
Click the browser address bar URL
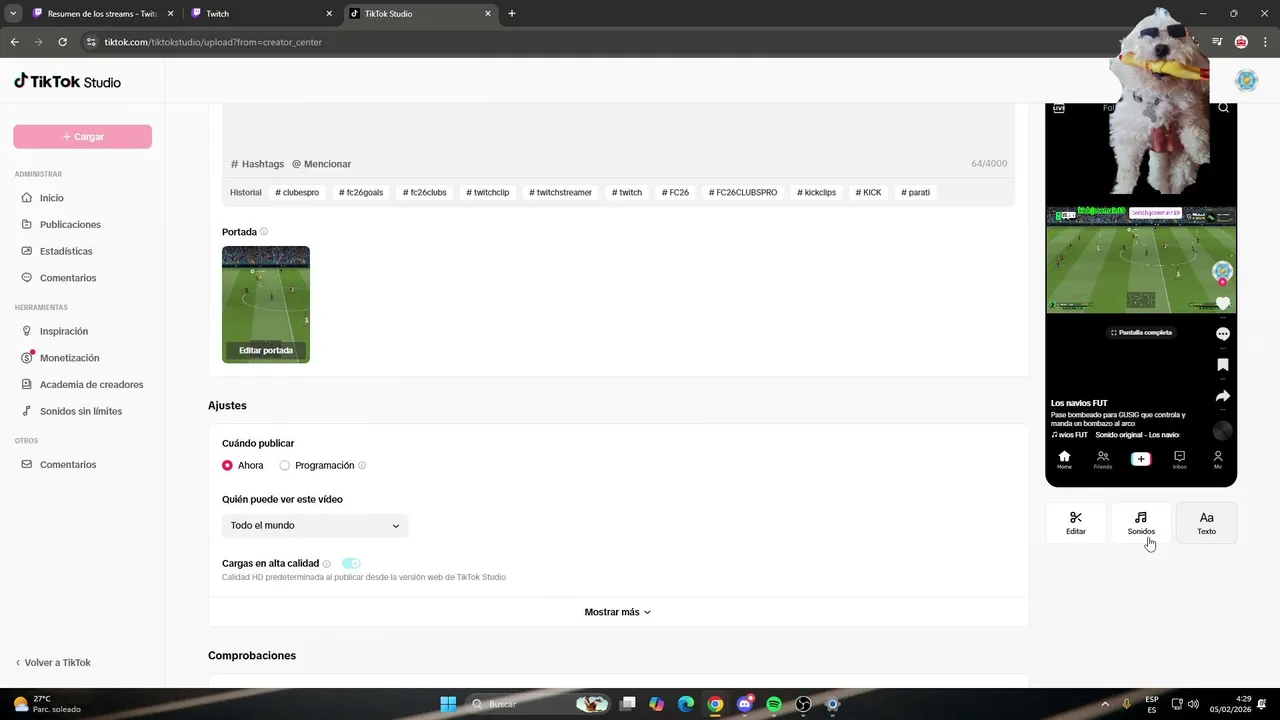(213, 42)
